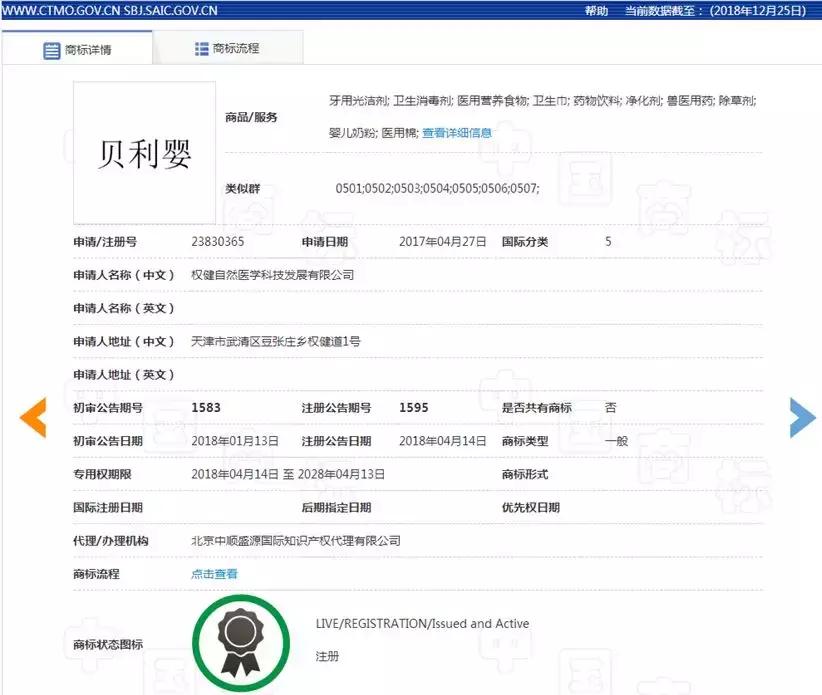Image resolution: width=822 pixels, height=695 pixels.
Task: Click the 贝利婴 trademark image
Action: pos(142,152)
